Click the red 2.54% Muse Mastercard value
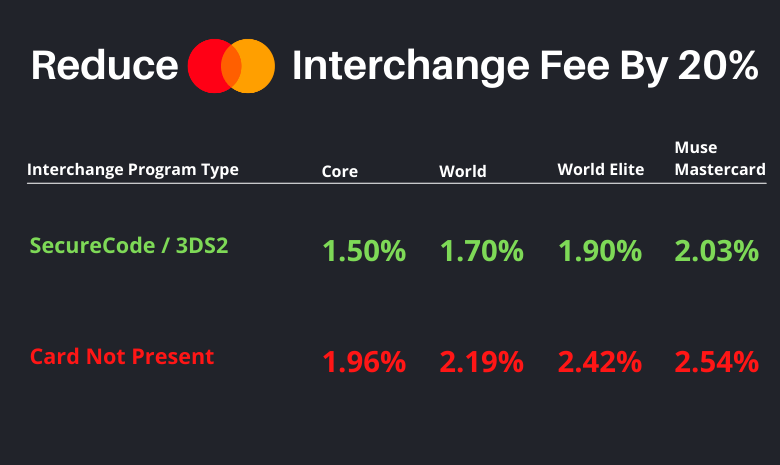The width and height of the screenshot is (780, 465). point(716,362)
